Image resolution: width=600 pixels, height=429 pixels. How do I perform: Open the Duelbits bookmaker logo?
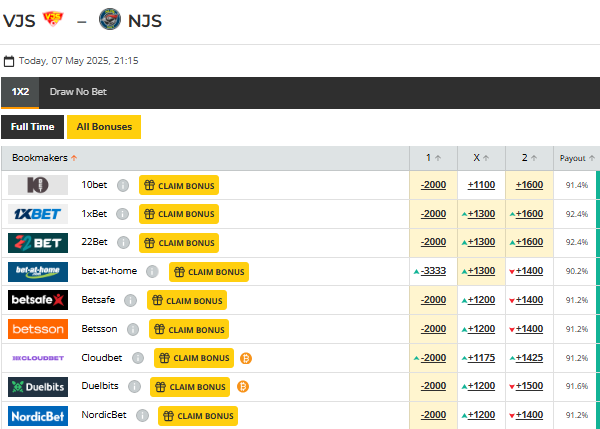tap(38, 387)
